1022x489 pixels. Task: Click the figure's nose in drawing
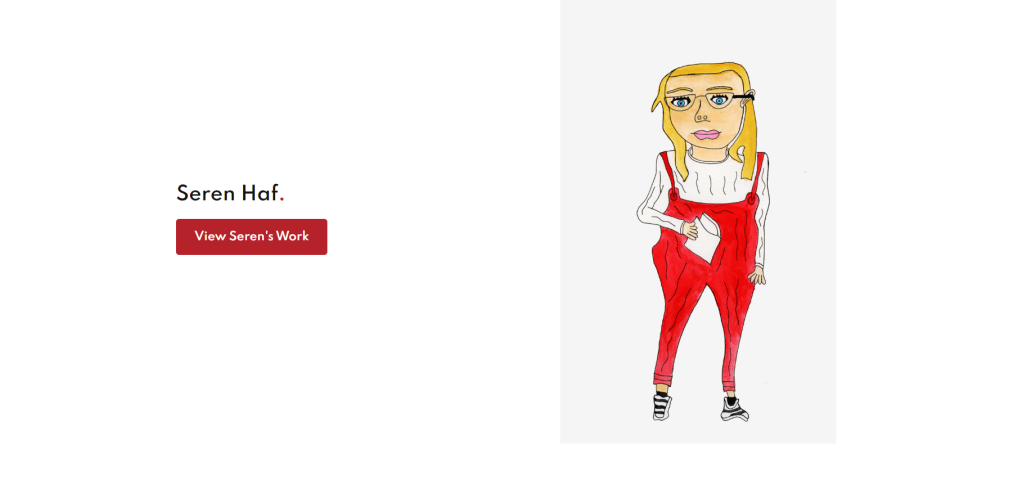tap(701, 117)
